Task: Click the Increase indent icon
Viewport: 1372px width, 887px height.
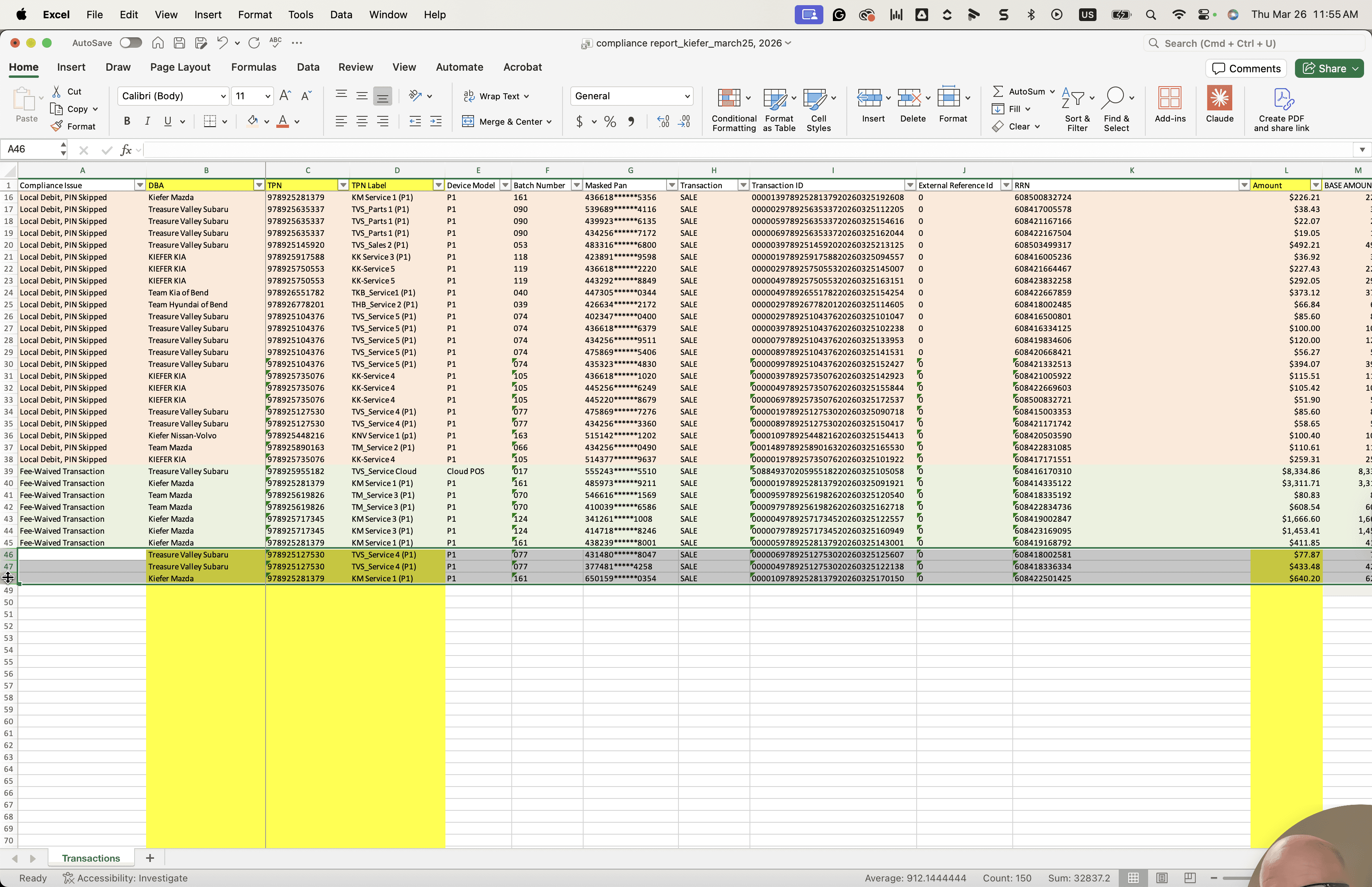Action: [x=436, y=121]
